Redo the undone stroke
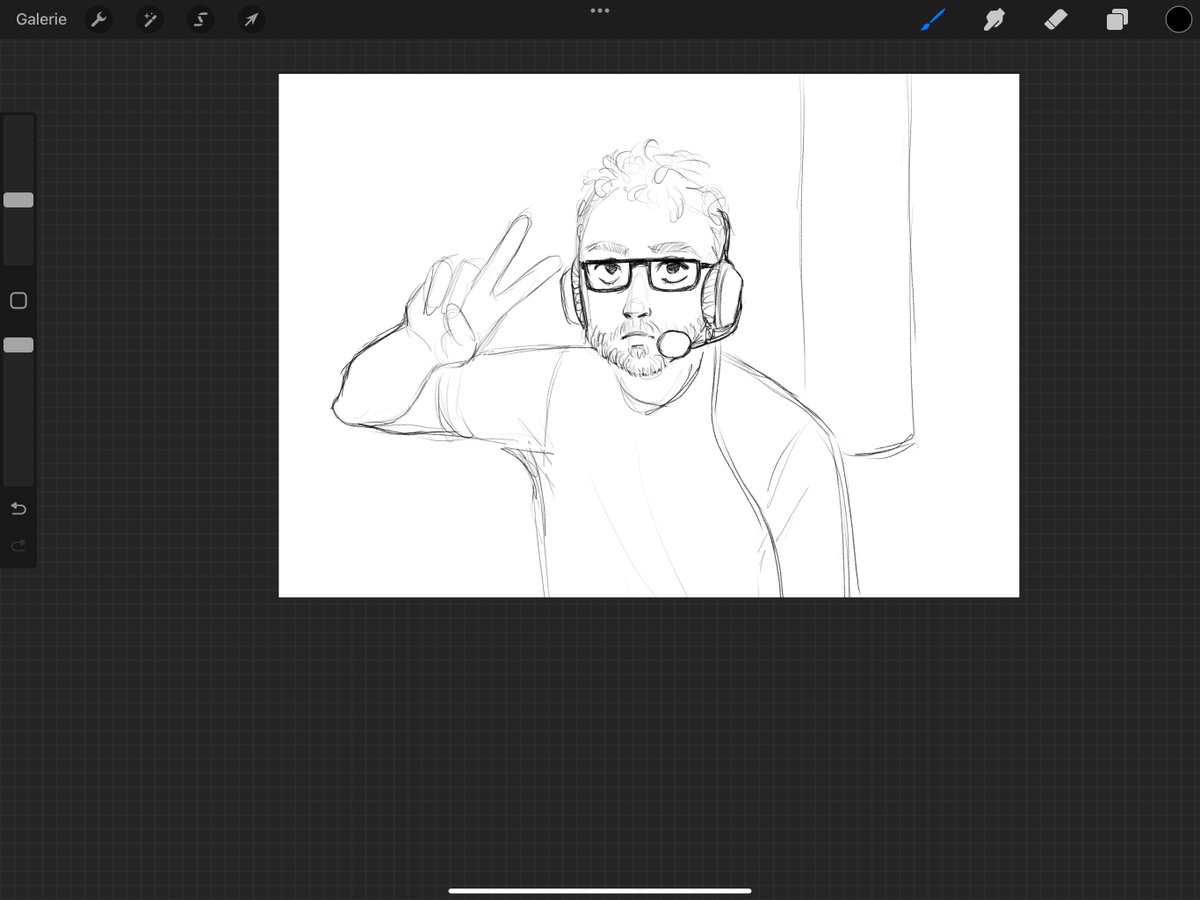 [x=18, y=546]
